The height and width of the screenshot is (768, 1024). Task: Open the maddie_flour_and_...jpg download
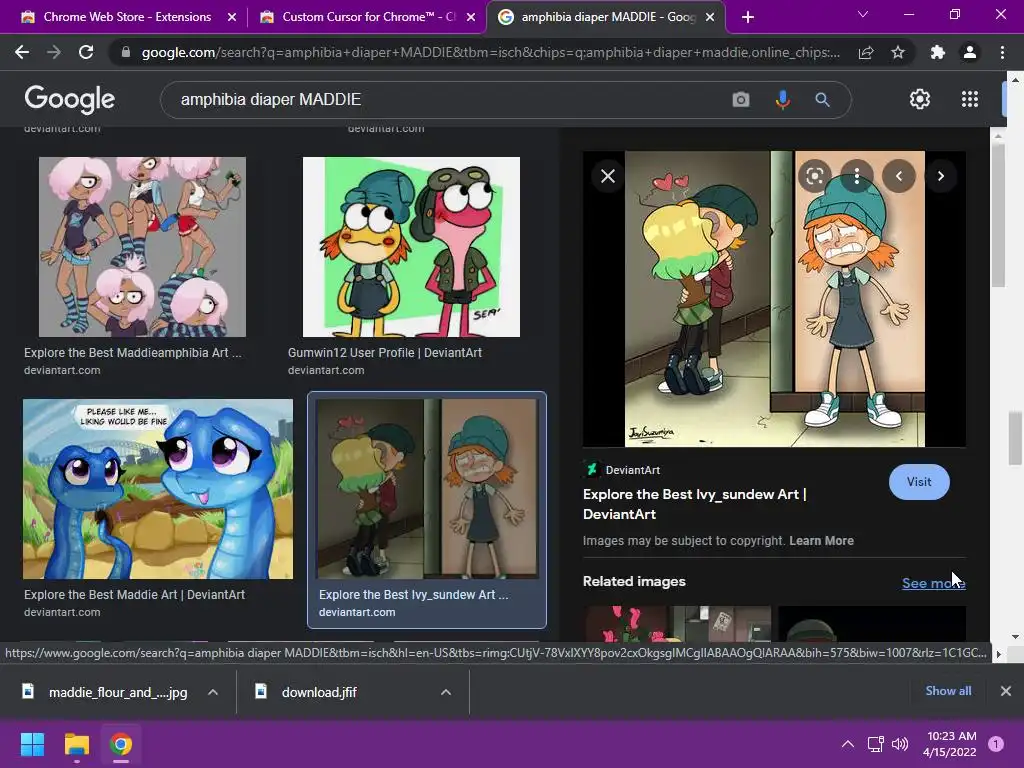pyautogui.click(x=104, y=692)
